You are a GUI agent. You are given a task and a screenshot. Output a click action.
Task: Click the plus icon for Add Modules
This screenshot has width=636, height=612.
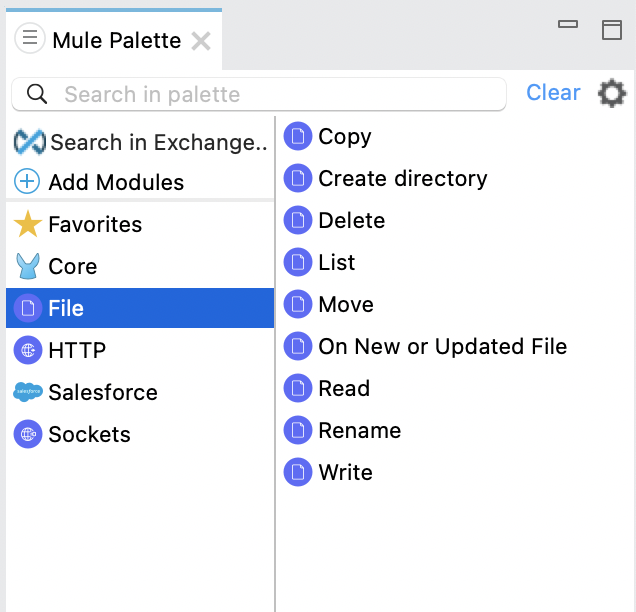pyautogui.click(x=27, y=181)
